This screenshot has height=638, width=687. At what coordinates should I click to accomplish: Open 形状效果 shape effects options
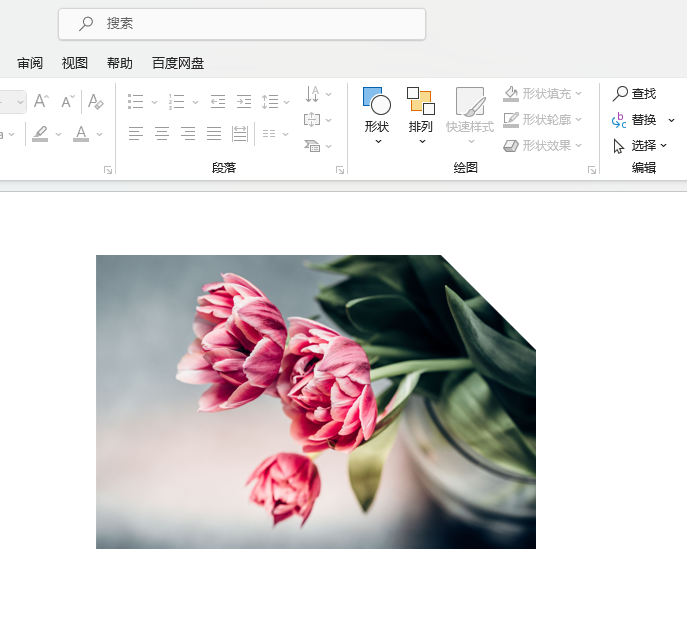(x=542, y=145)
